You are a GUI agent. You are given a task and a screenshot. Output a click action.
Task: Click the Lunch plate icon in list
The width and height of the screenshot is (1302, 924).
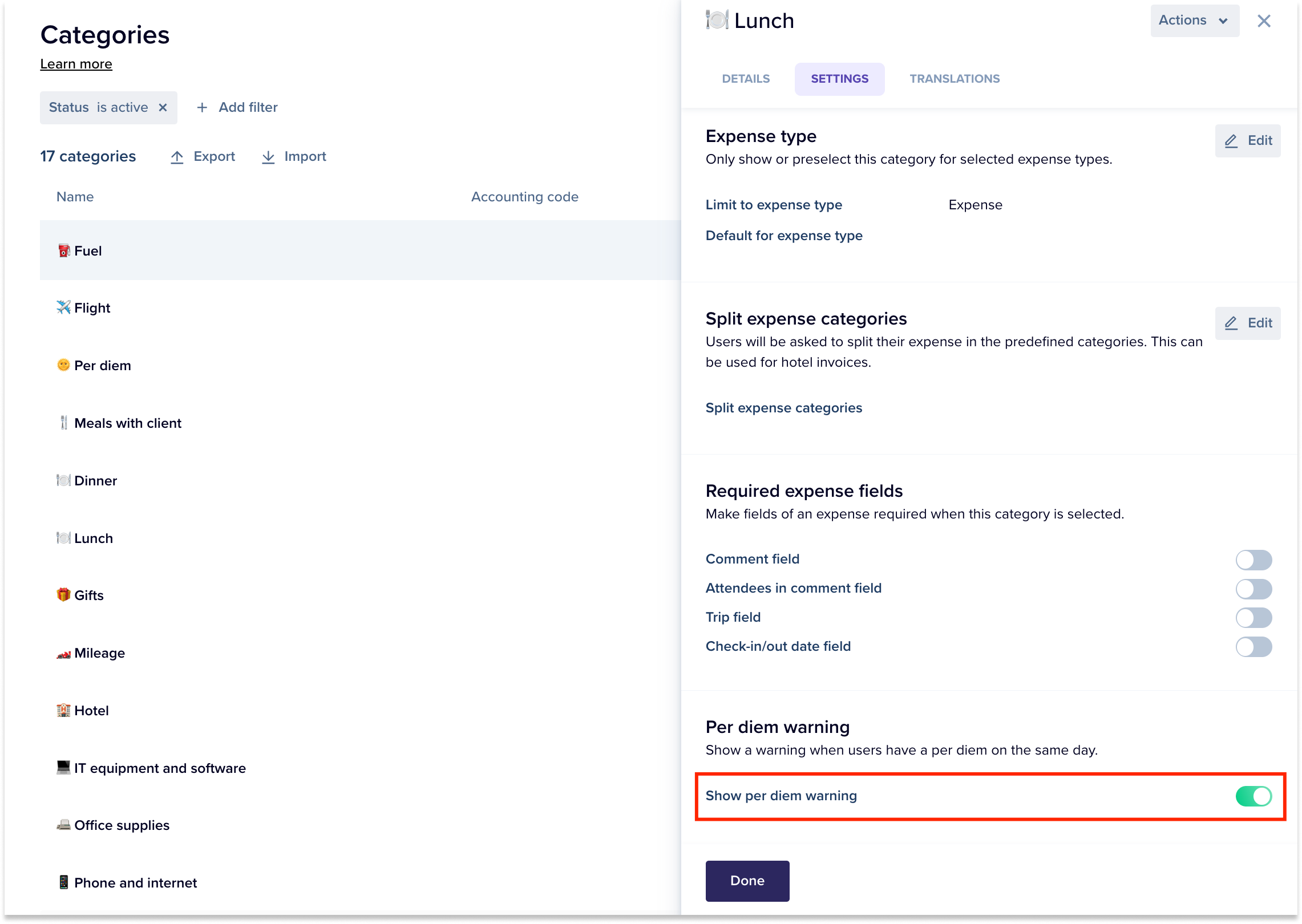click(64, 538)
